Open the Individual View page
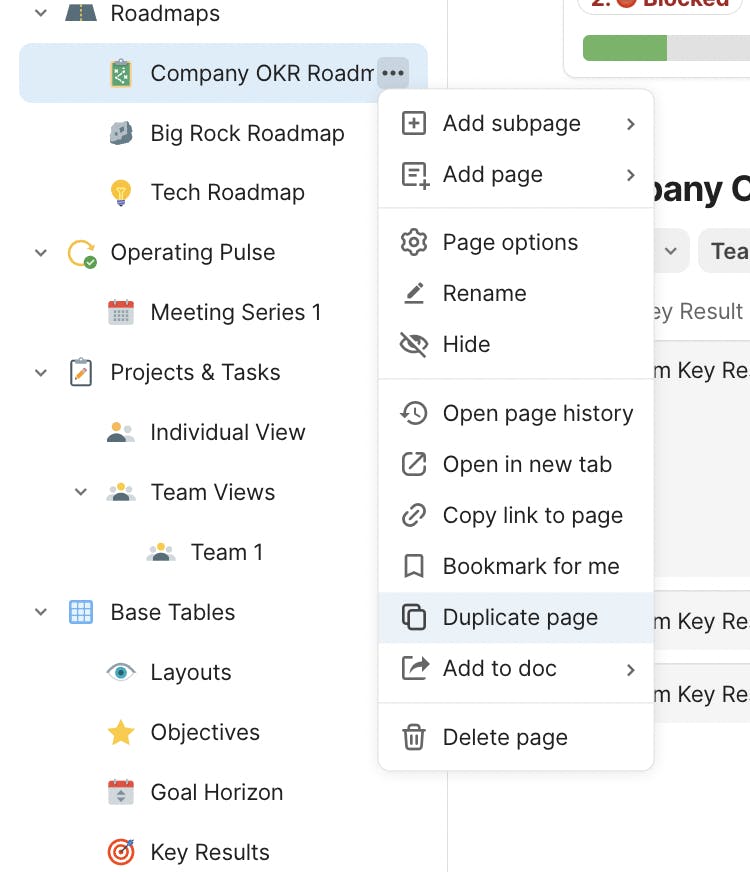The image size is (750, 872). coord(227,433)
